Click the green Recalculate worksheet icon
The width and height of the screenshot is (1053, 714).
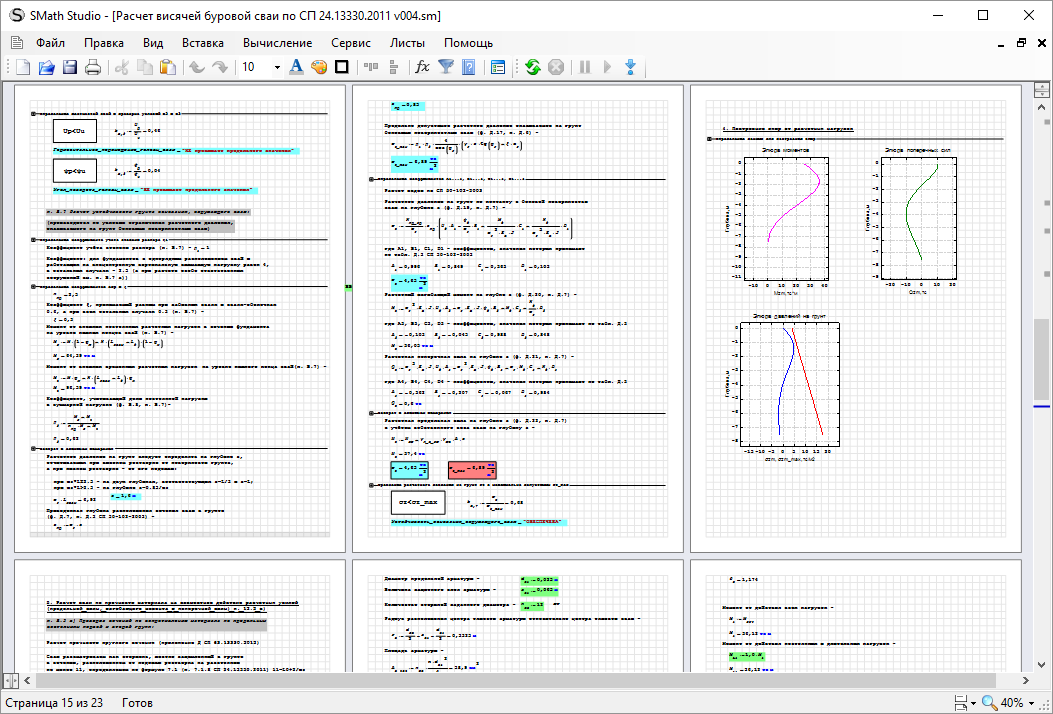click(x=532, y=67)
